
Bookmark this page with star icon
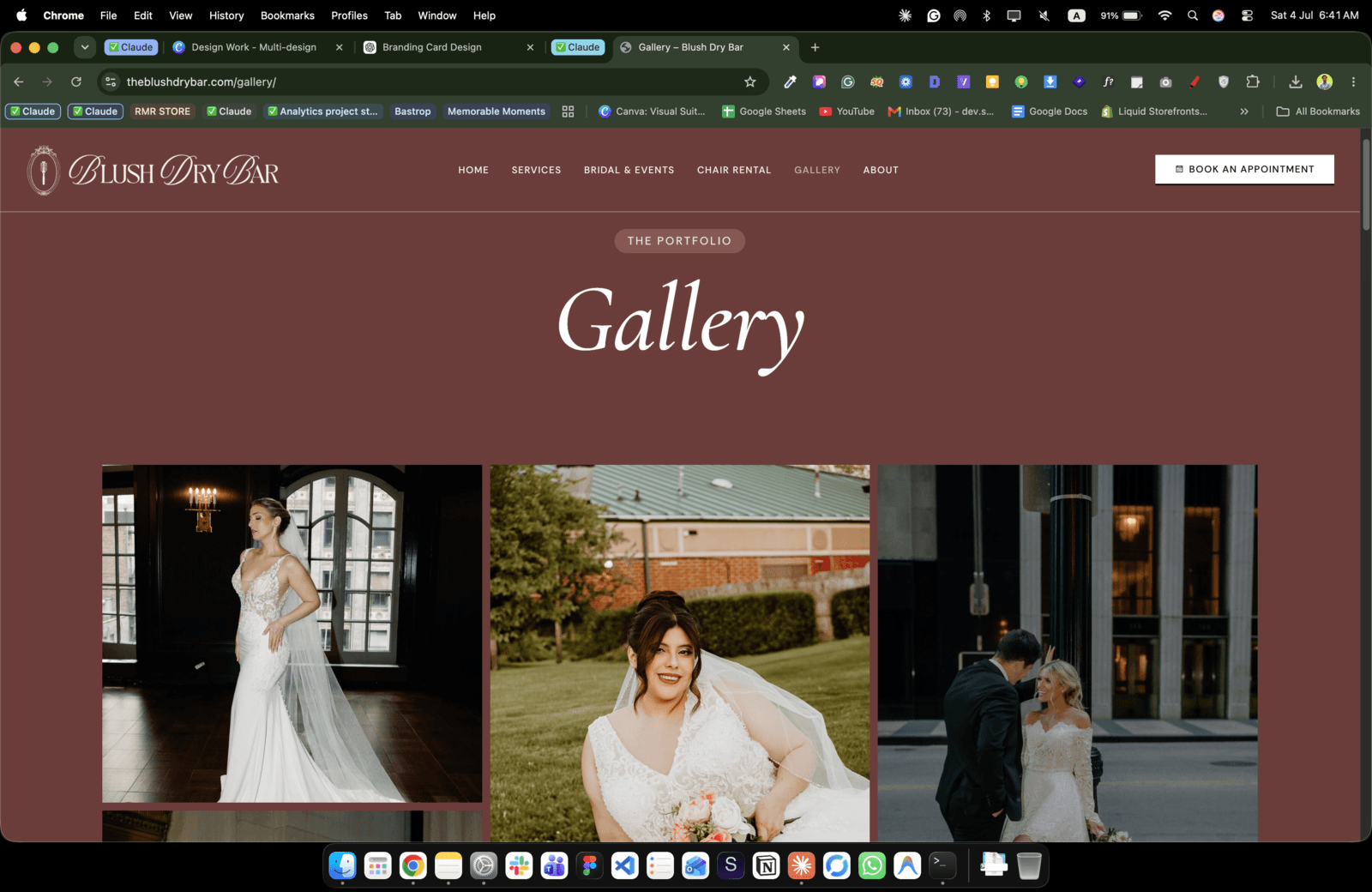point(750,81)
